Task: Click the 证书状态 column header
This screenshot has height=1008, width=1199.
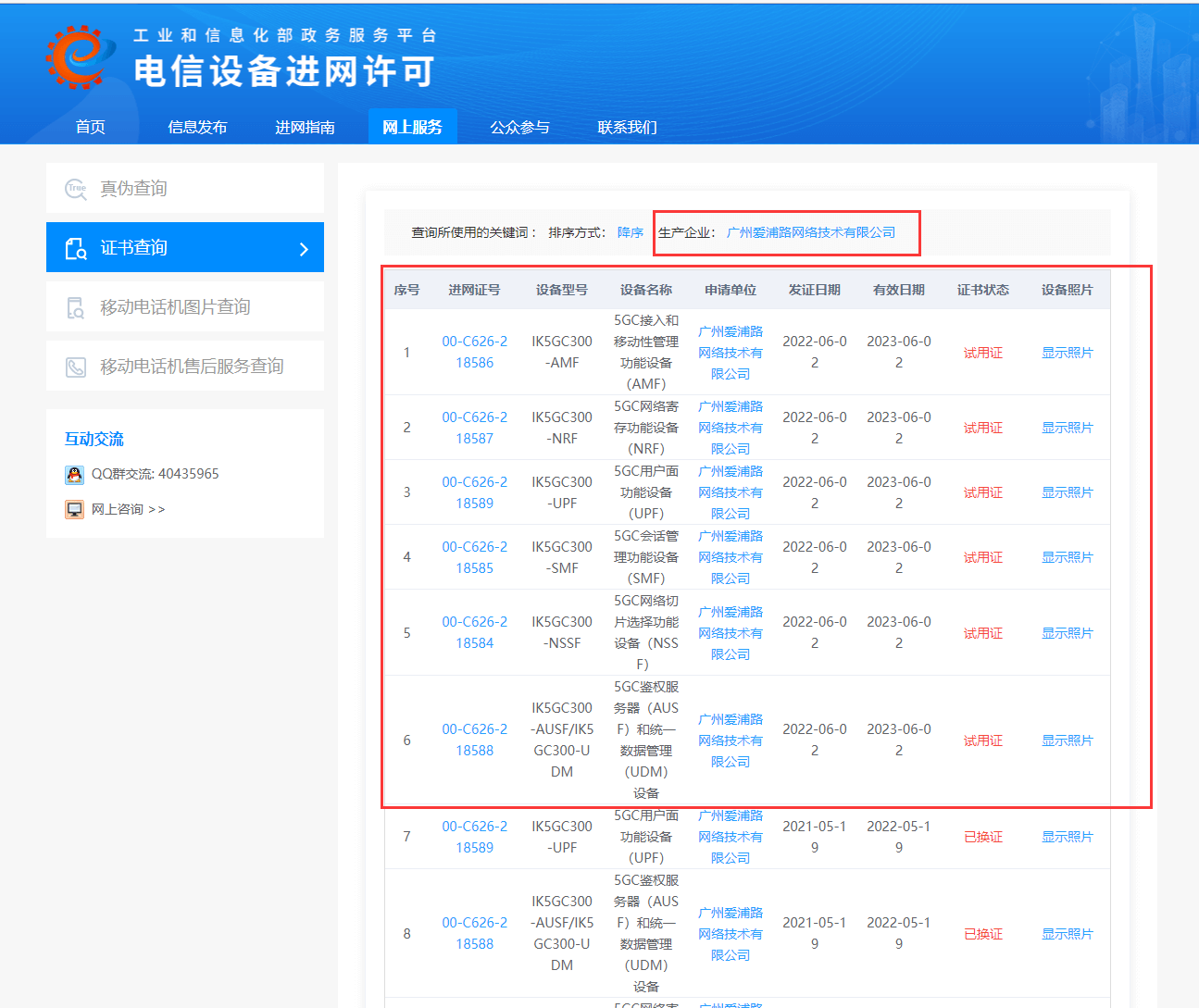Action: click(983, 290)
